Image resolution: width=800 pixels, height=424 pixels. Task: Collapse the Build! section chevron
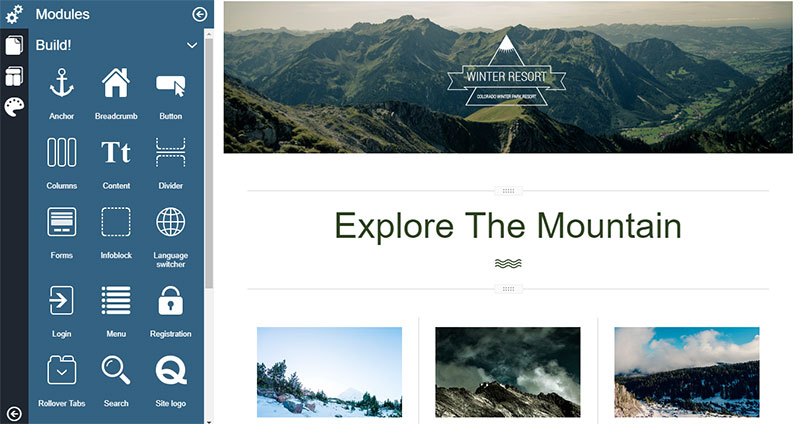(x=192, y=45)
